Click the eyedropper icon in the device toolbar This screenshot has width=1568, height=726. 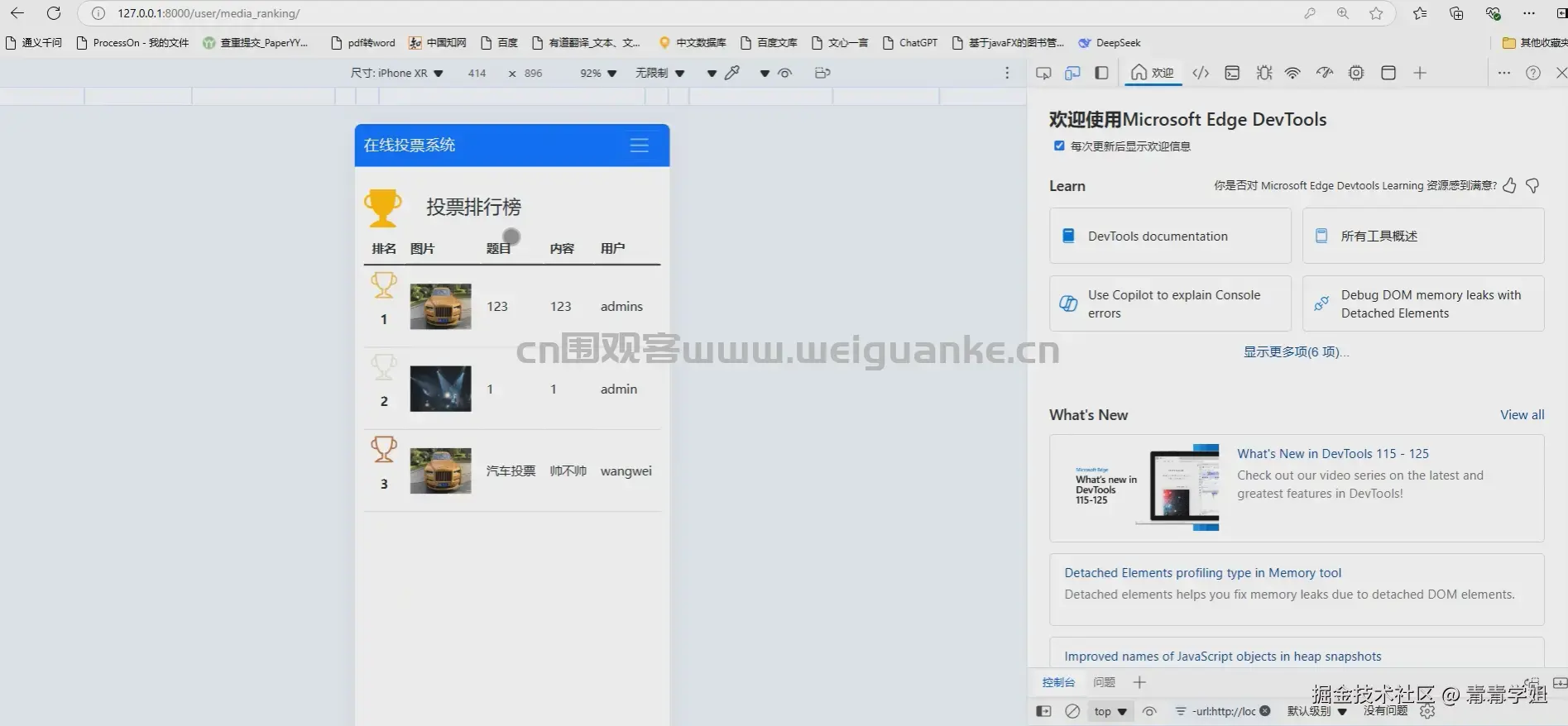click(732, 73)
